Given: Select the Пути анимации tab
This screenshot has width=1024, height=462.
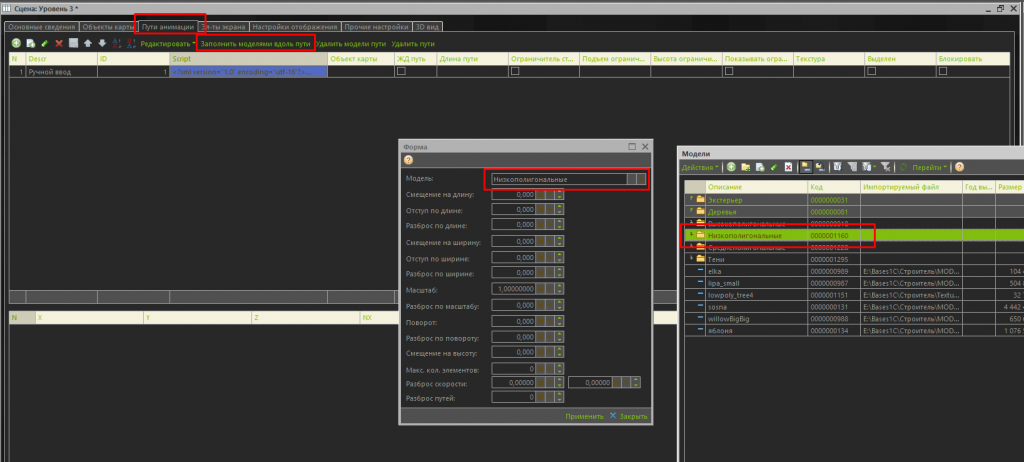Looking at the screenshot, I should tap(167, 27).
